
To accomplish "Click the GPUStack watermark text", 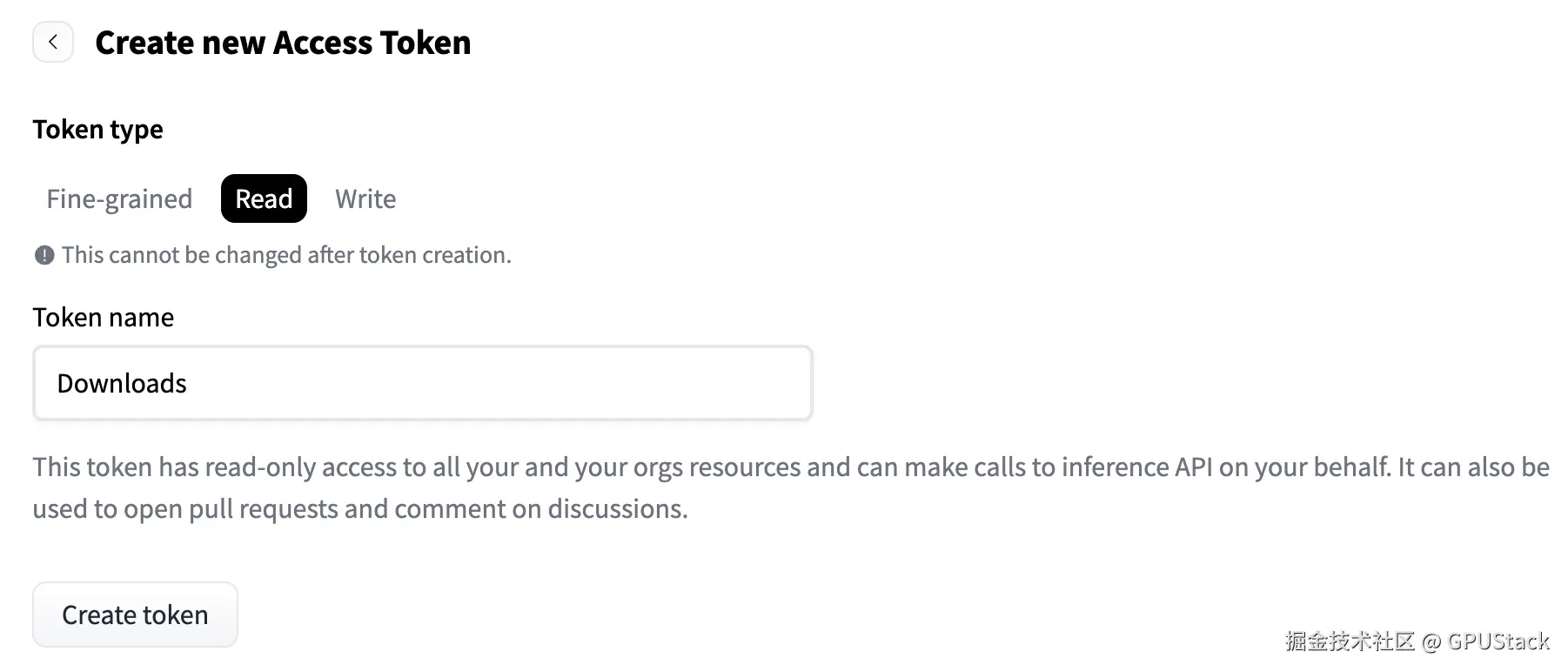I will pyautogui.click(x=1498, y=642).
